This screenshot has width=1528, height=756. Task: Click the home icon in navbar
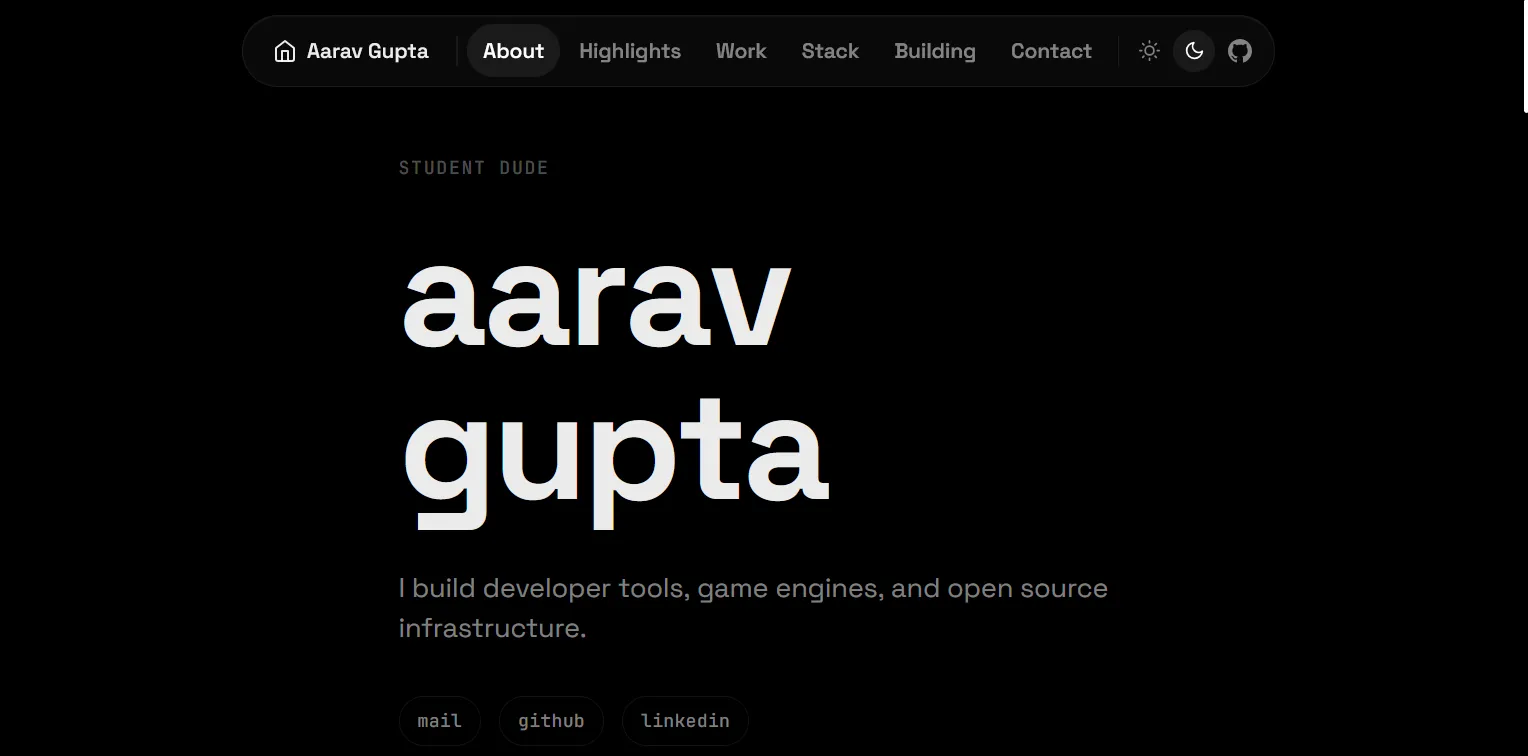tap(285, 51)
